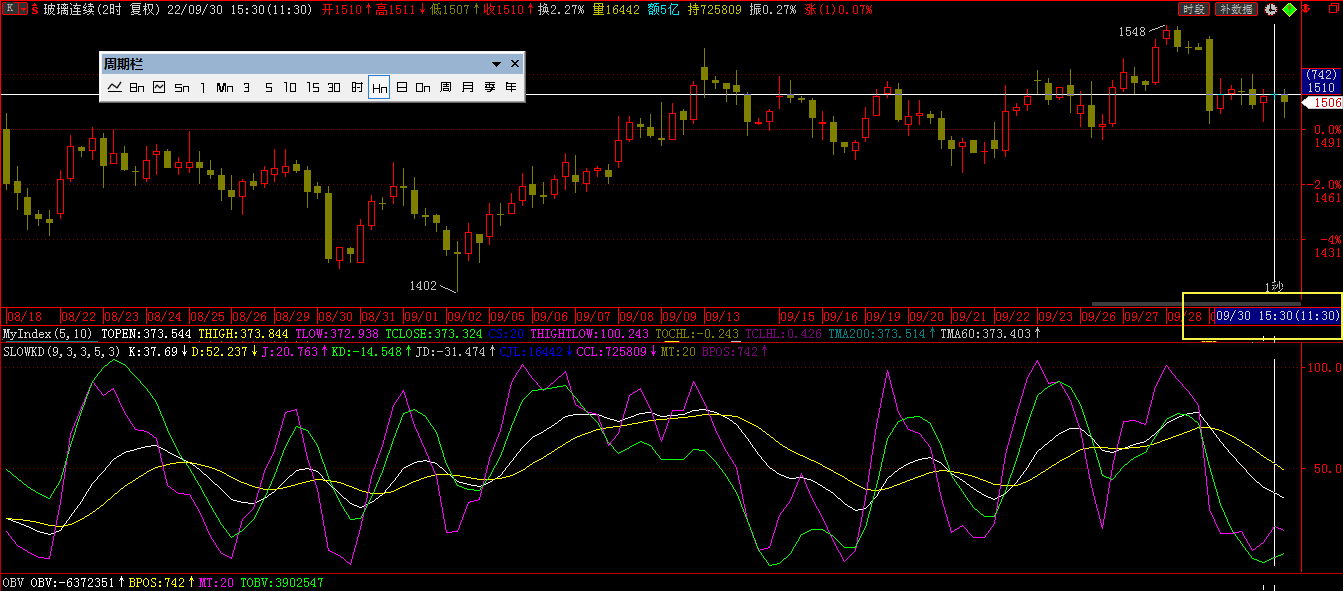This screenshot has height=591, width=1343.
Task: Select the 30-minute period
Action: (334, 88)
